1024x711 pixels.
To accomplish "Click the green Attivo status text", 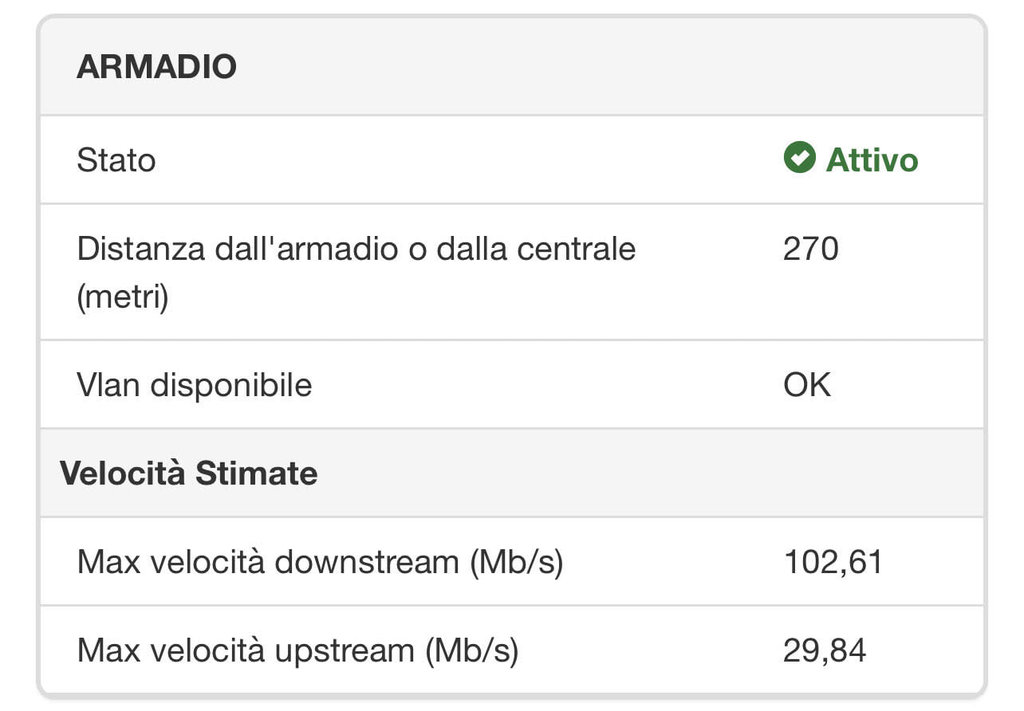I will tap(871, 160).
